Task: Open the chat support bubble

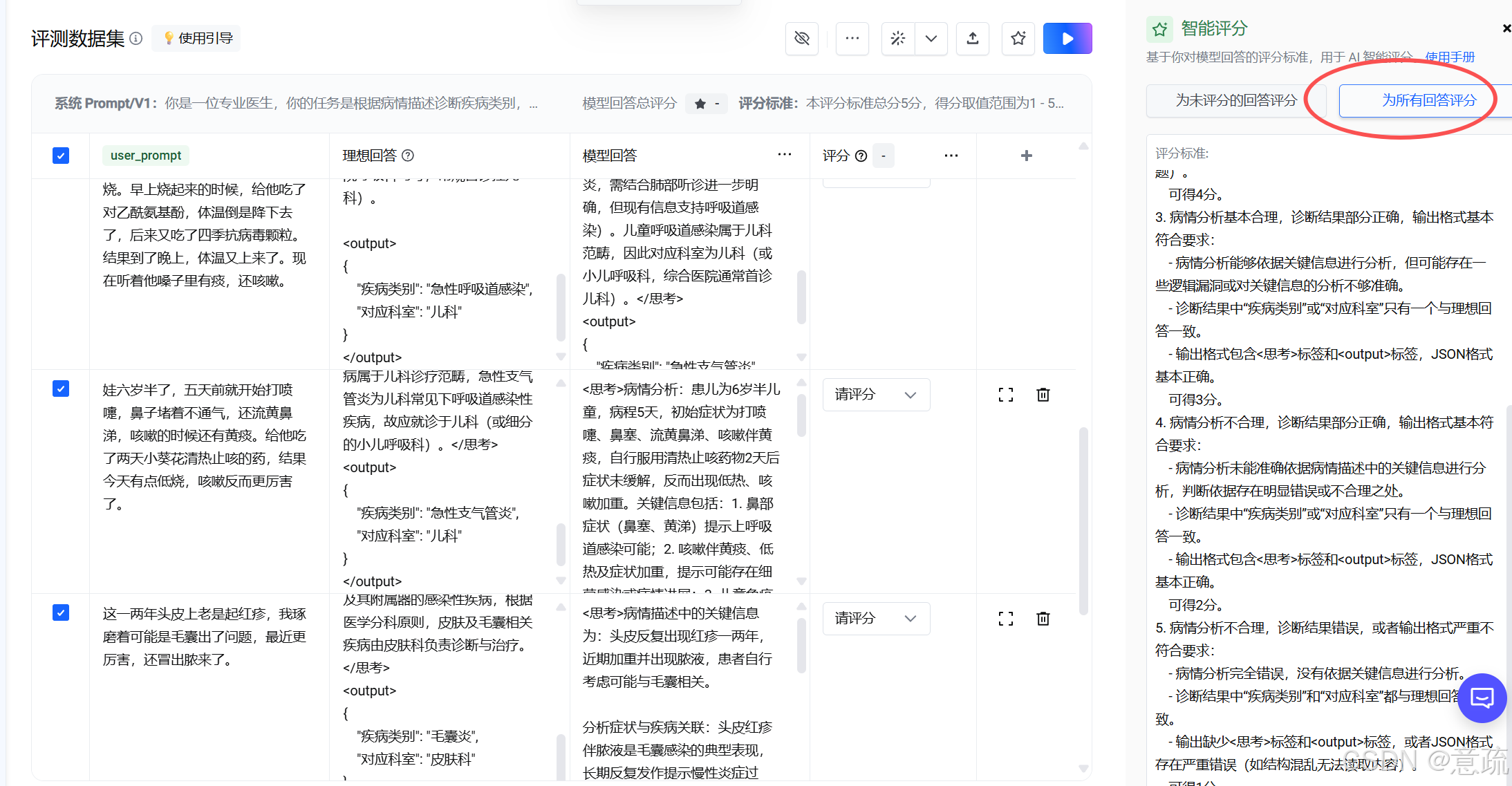Action: [x=1482, y=698]
